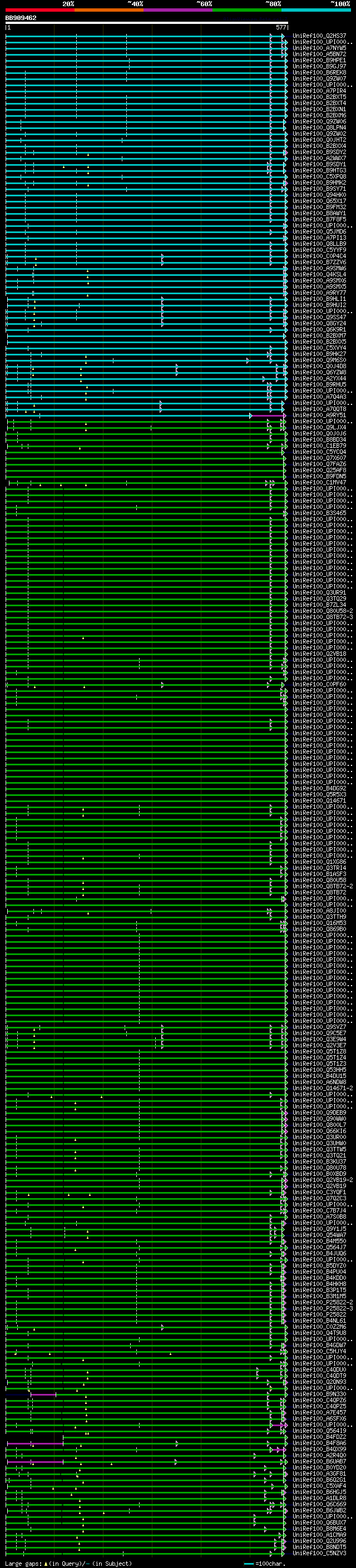Click the orange ~40% identity legend segment

(109, 10)
